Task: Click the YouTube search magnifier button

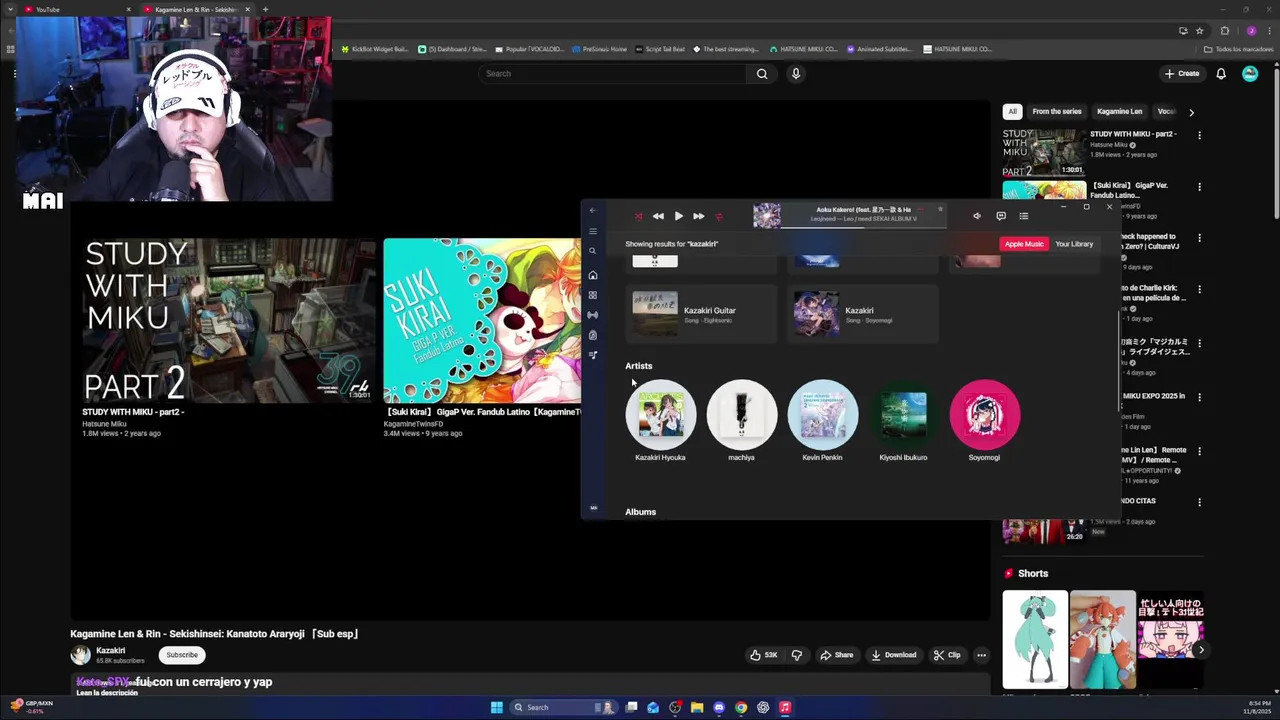Action: [x=762, y=73]
